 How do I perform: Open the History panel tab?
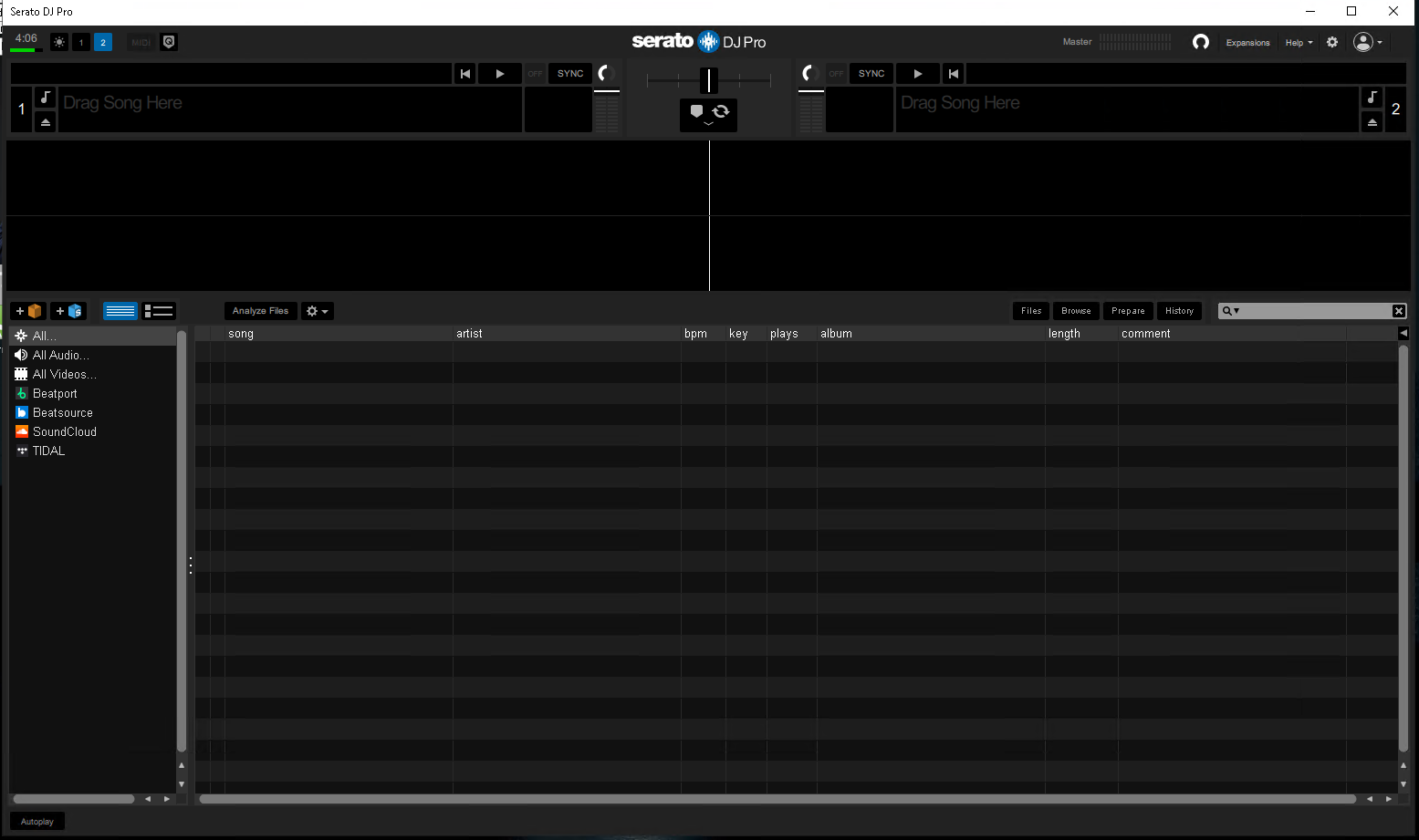pyautogui.click(x=1179, y=311)
